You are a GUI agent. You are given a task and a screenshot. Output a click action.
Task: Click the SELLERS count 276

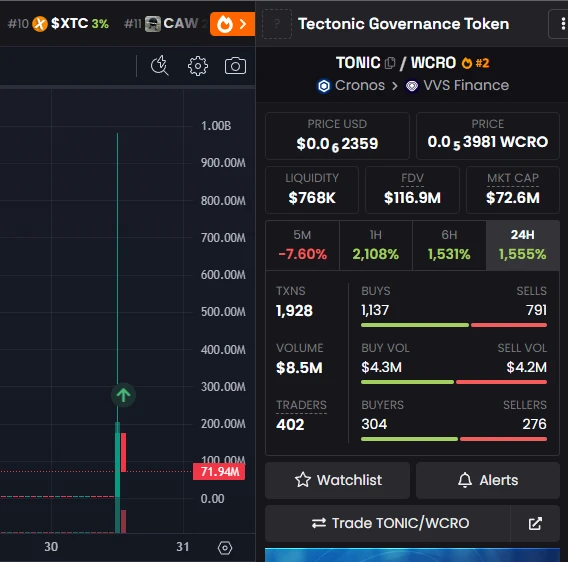coord(535,424)
